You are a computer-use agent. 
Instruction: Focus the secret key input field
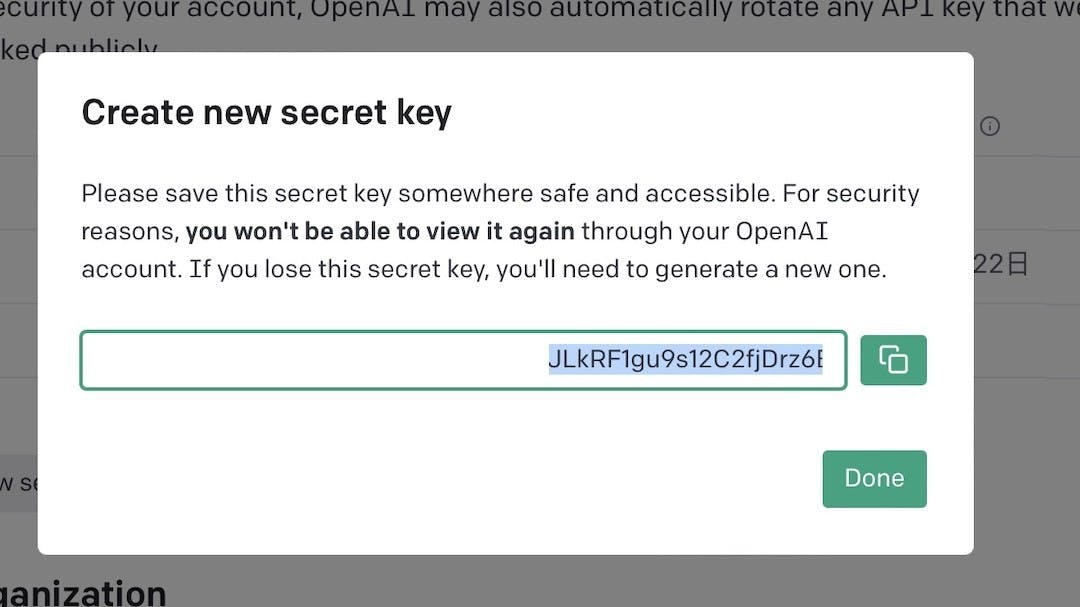click(463, 360)
